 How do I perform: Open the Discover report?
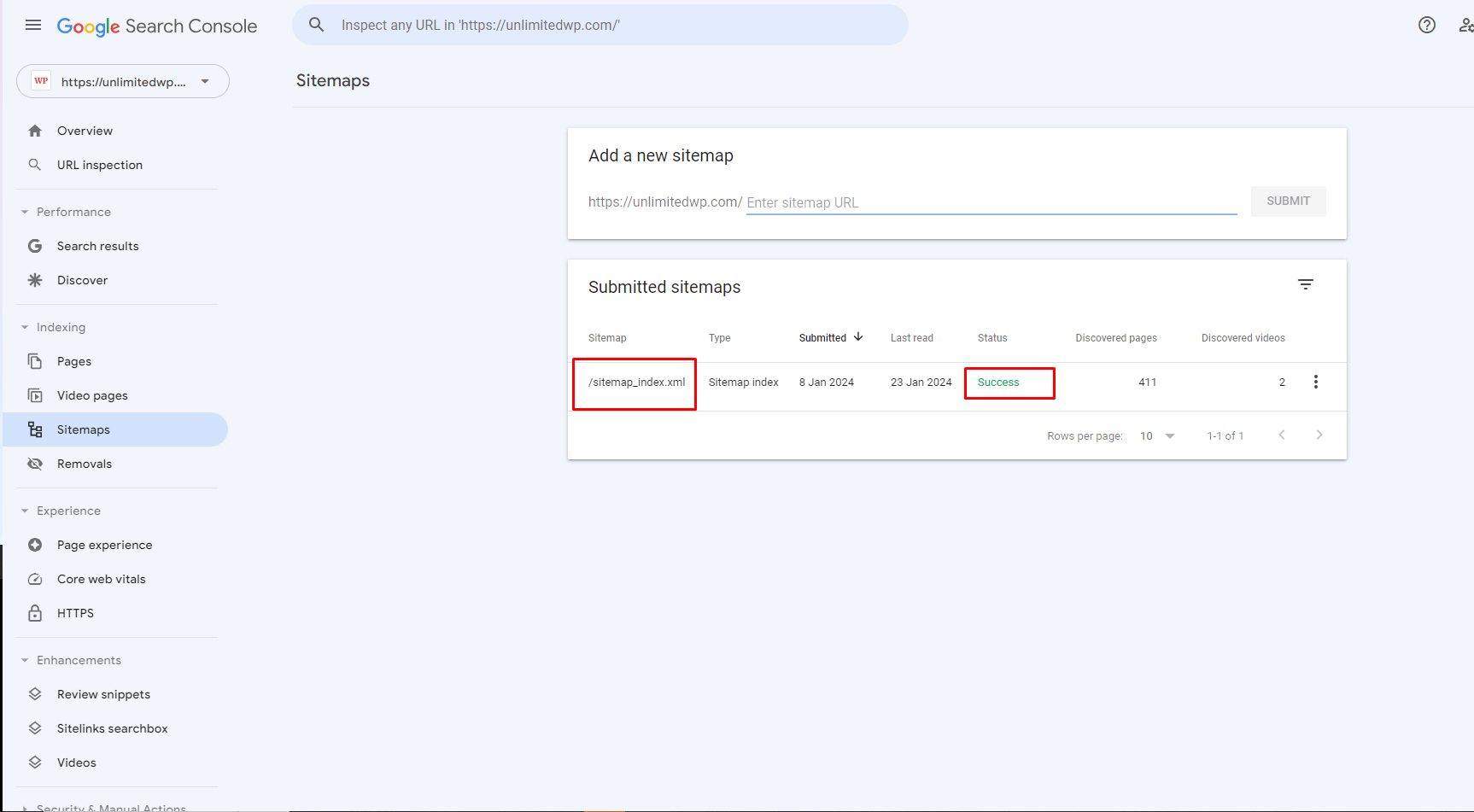coord(115,280)
